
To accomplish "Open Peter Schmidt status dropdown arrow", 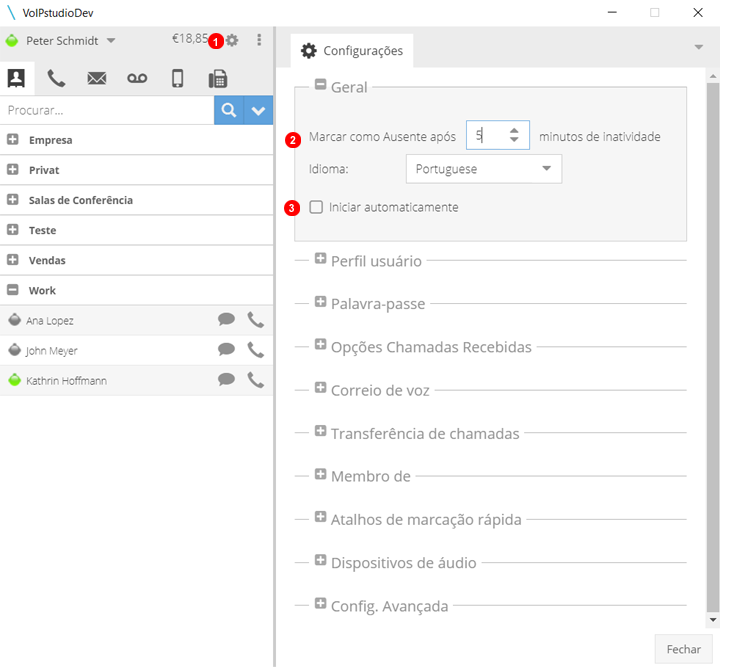I will pos(111,41).
